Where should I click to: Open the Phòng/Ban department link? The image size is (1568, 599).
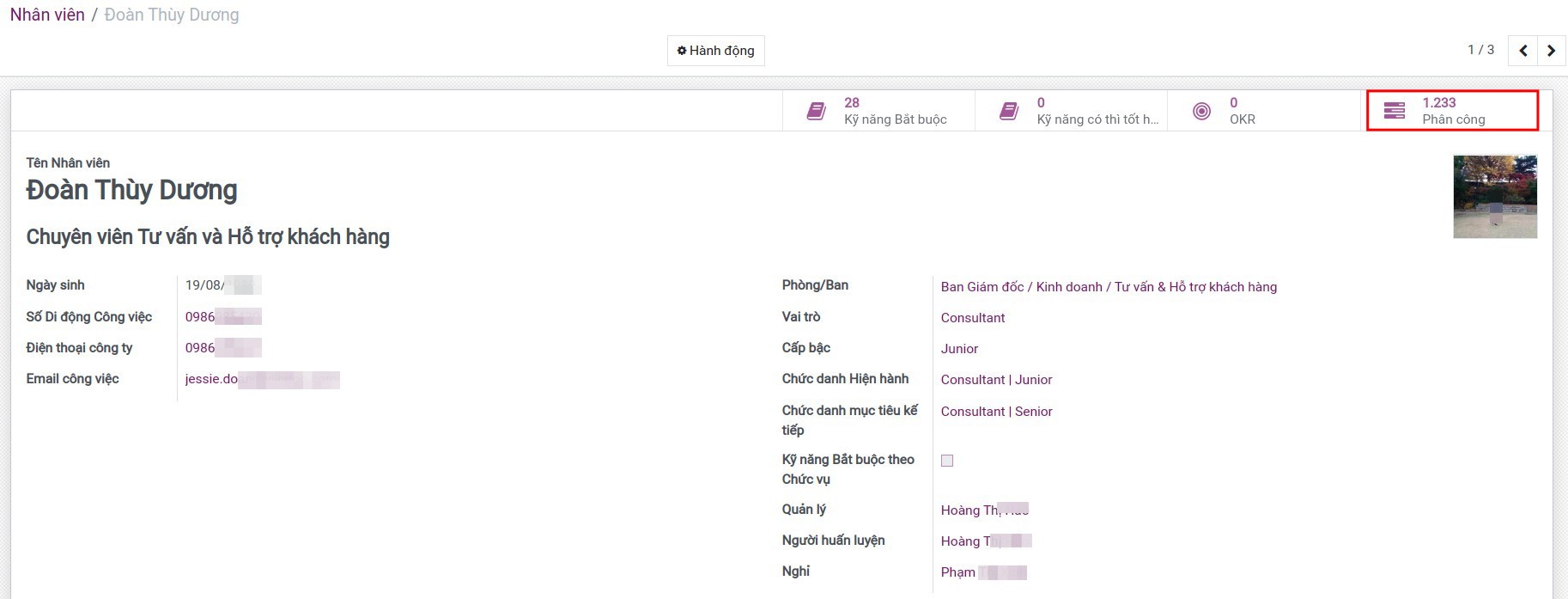coord(1108,287)
